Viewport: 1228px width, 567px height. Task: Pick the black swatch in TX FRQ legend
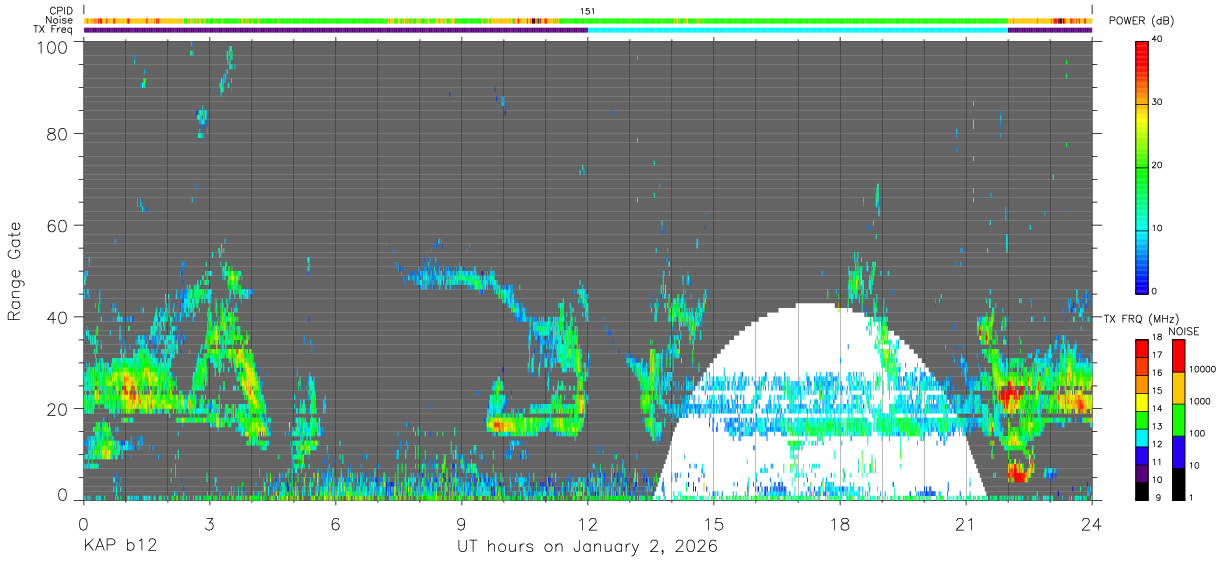[x=1141, y=490]
